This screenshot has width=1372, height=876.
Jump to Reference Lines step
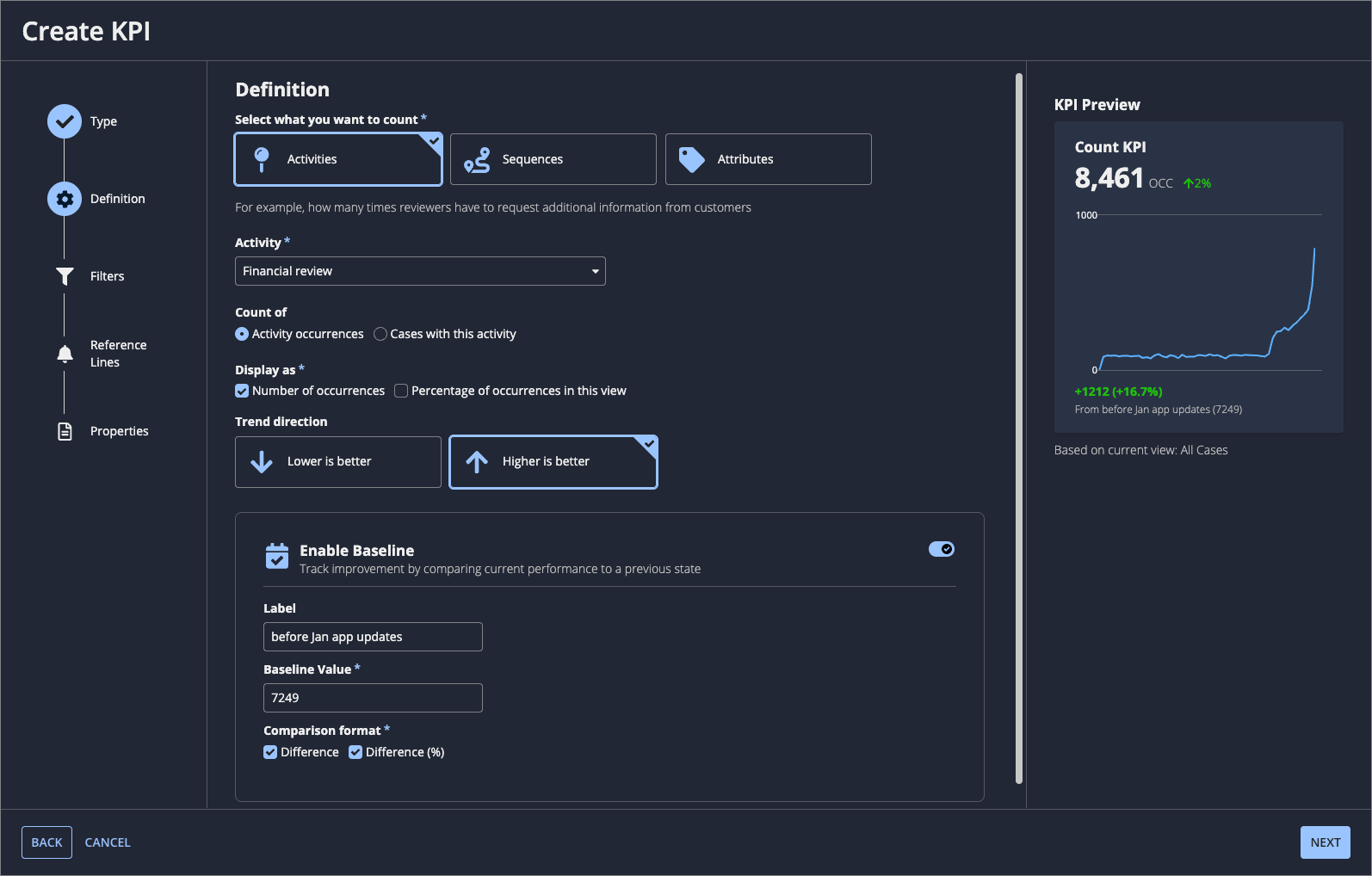click(118, 354)
